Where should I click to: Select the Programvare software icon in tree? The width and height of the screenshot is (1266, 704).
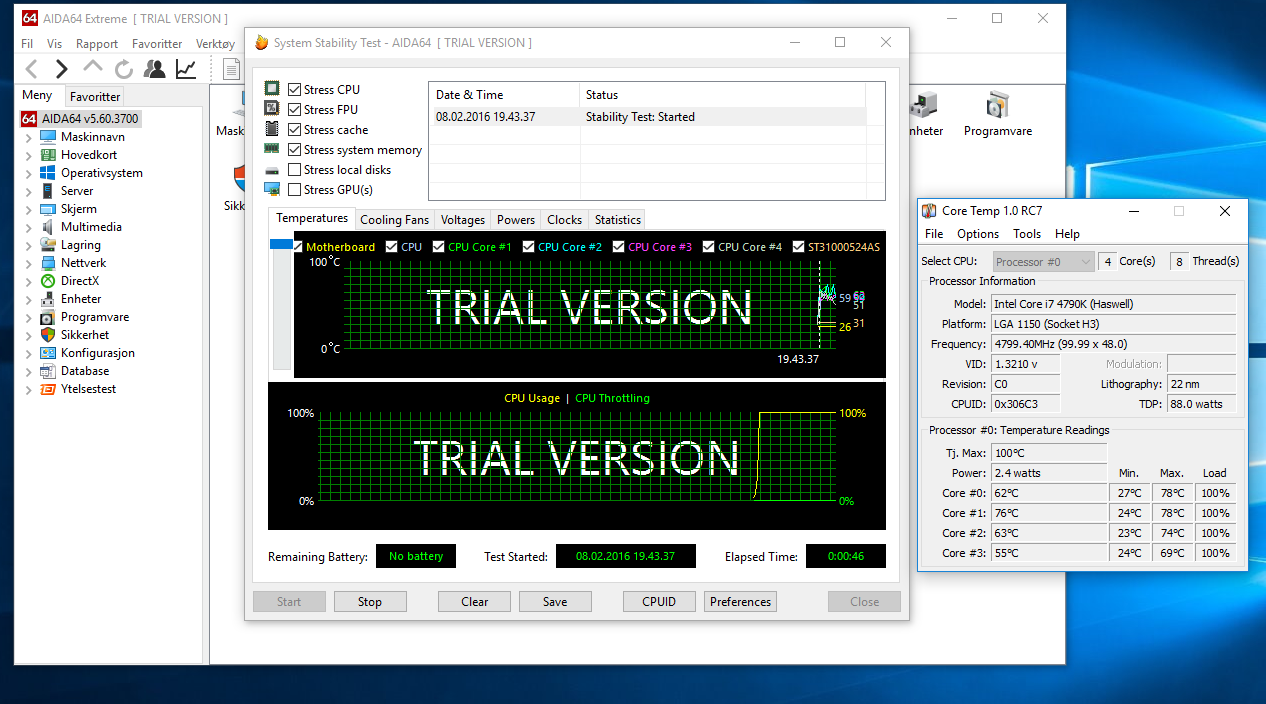point(48,317)
